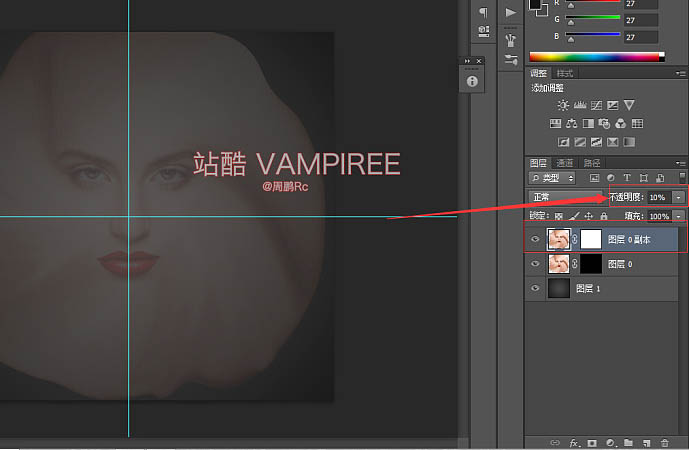Toggle lock all padlock icon

pos(604,216)
